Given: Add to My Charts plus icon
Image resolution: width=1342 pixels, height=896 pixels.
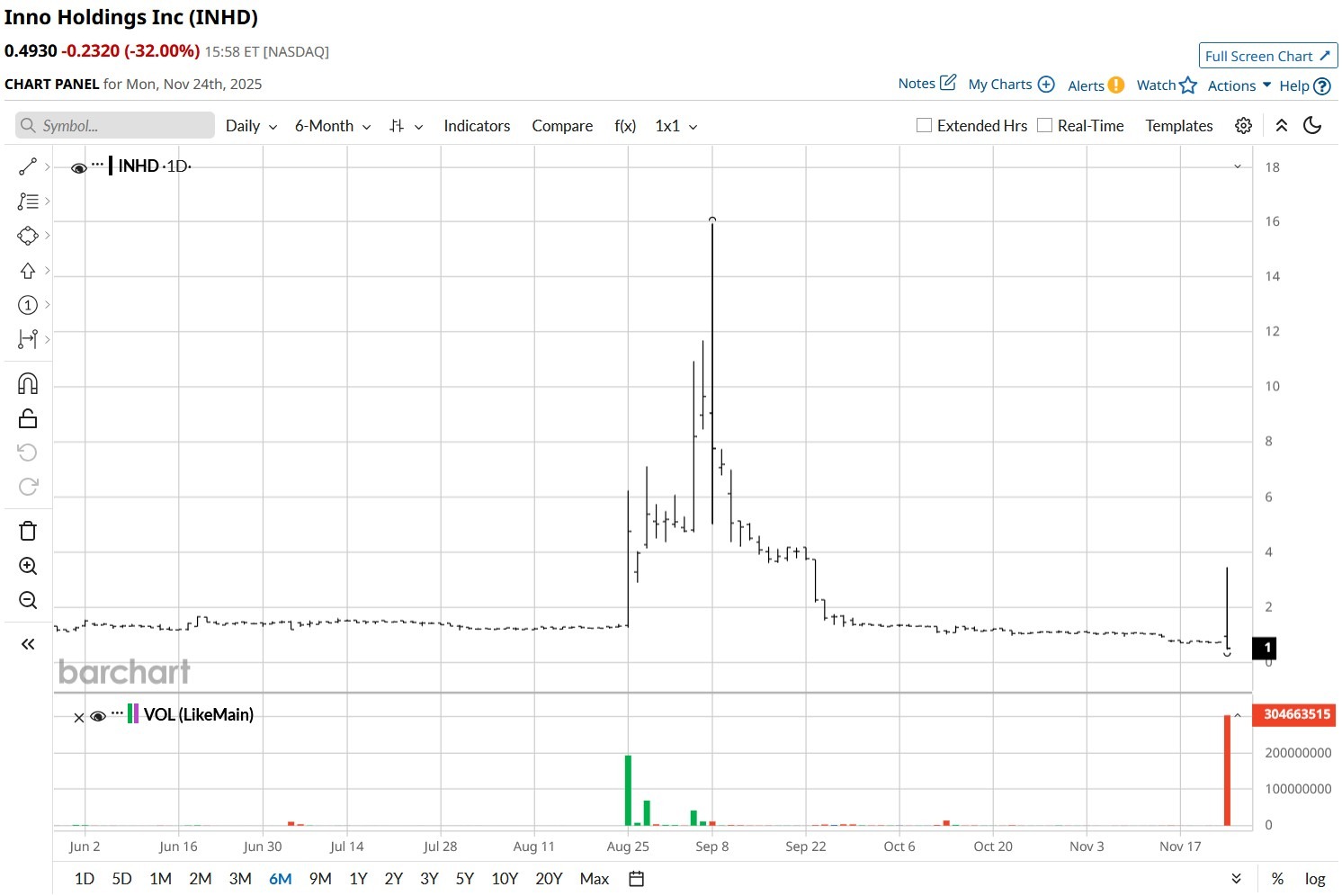Looking at the screenshot, I should coord(1046,84).
